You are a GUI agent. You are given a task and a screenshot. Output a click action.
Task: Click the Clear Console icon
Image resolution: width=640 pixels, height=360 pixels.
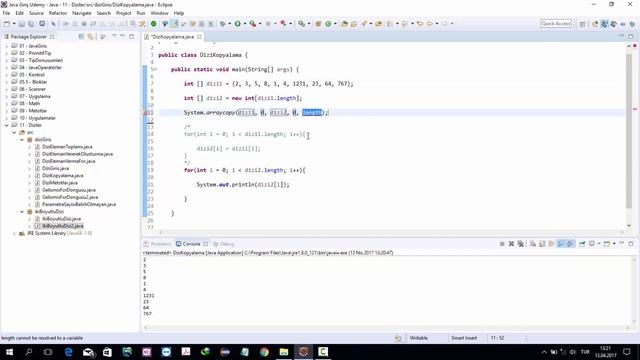(533, 244)
